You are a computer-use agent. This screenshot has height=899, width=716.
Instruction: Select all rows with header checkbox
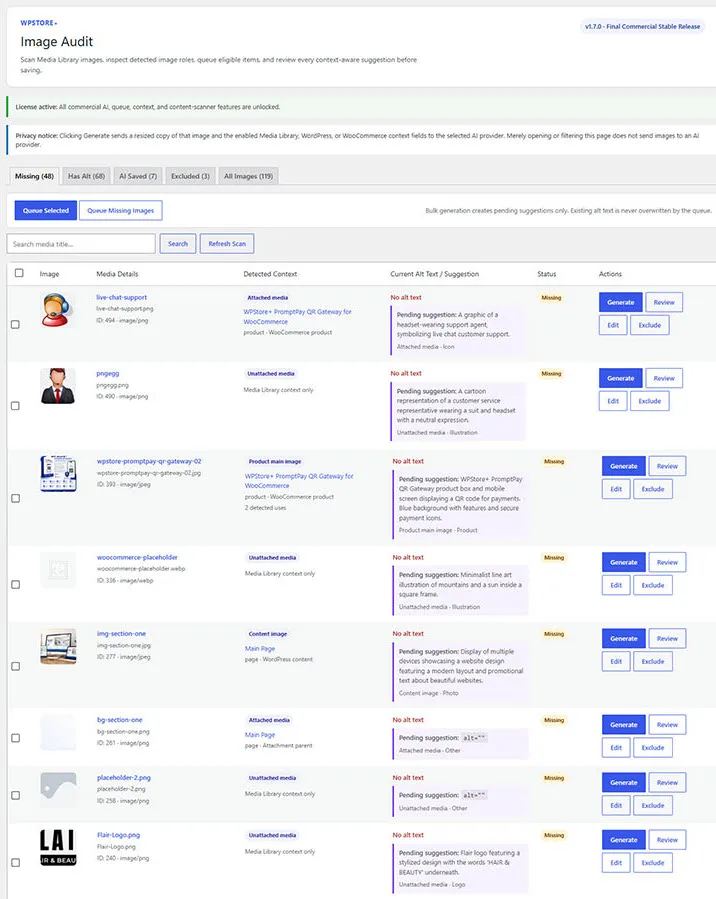pyautogui.click(x=19, y=273)
